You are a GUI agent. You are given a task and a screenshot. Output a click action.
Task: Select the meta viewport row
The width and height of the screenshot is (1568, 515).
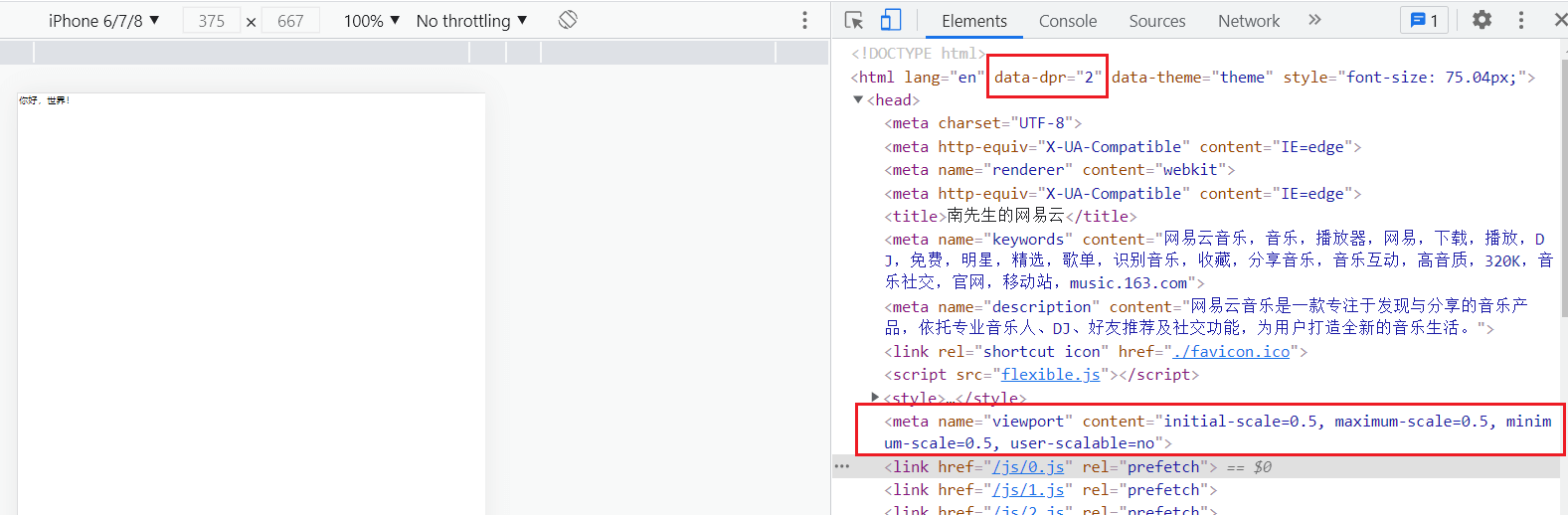pyautogui.click(x=1217, y=432)
